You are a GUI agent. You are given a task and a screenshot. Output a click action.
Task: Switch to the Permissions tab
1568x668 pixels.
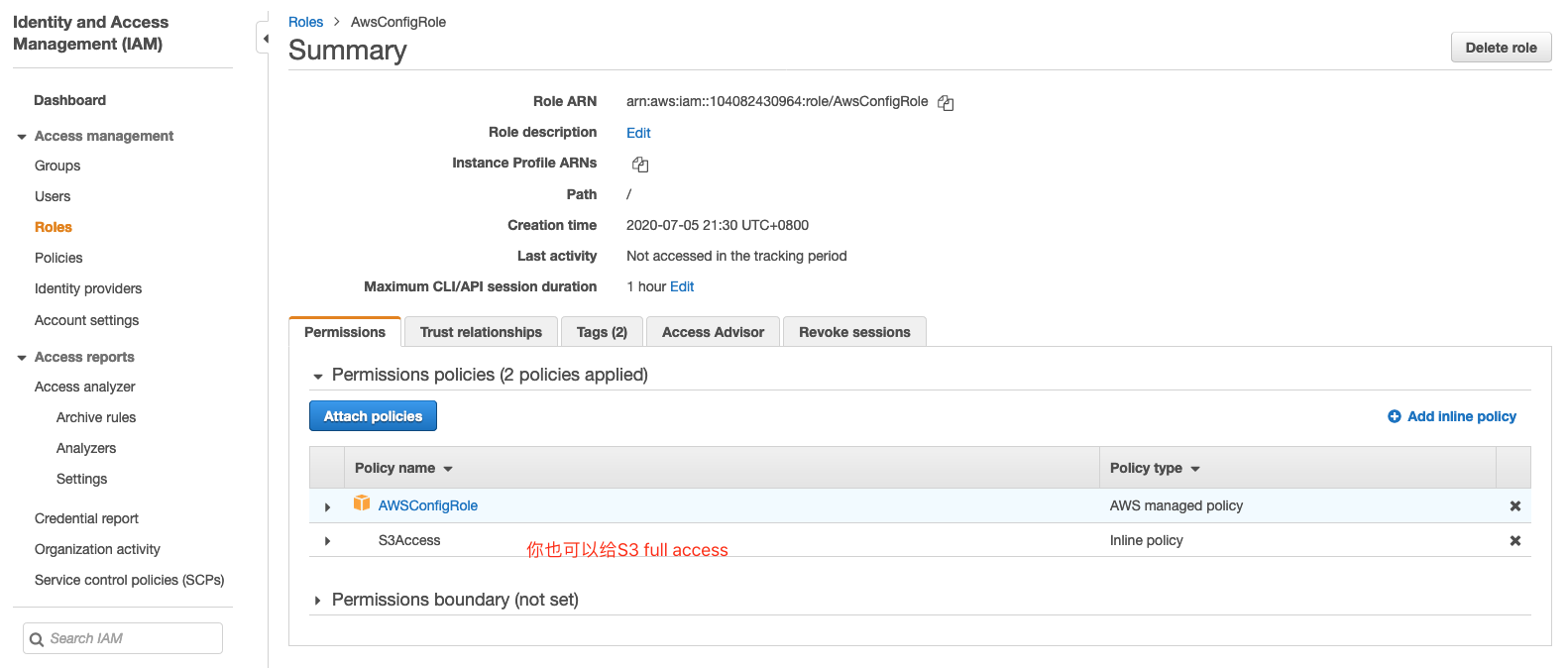tap(345, 332)
